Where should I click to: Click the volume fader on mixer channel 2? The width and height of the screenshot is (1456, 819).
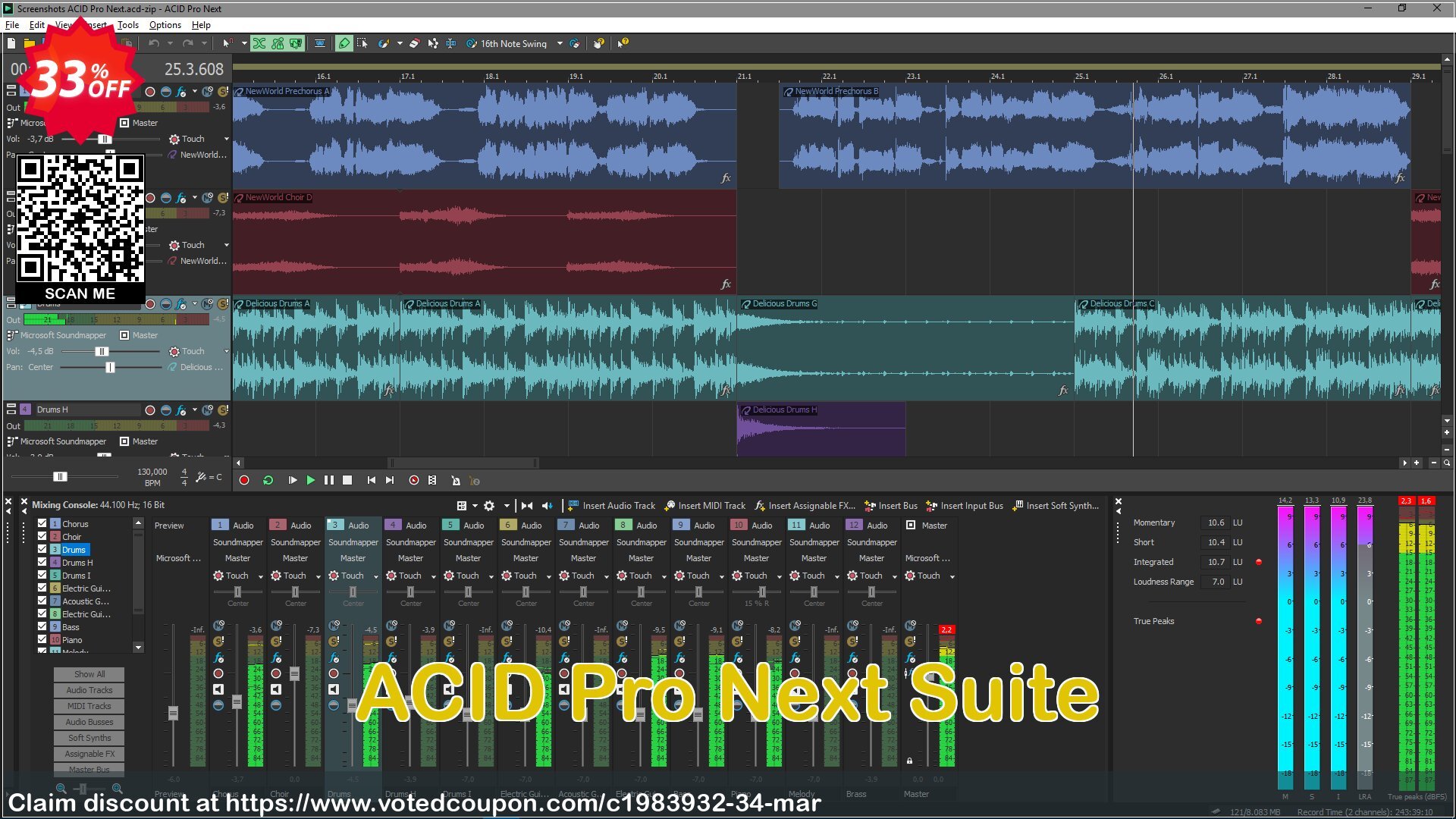click(295, 673)
